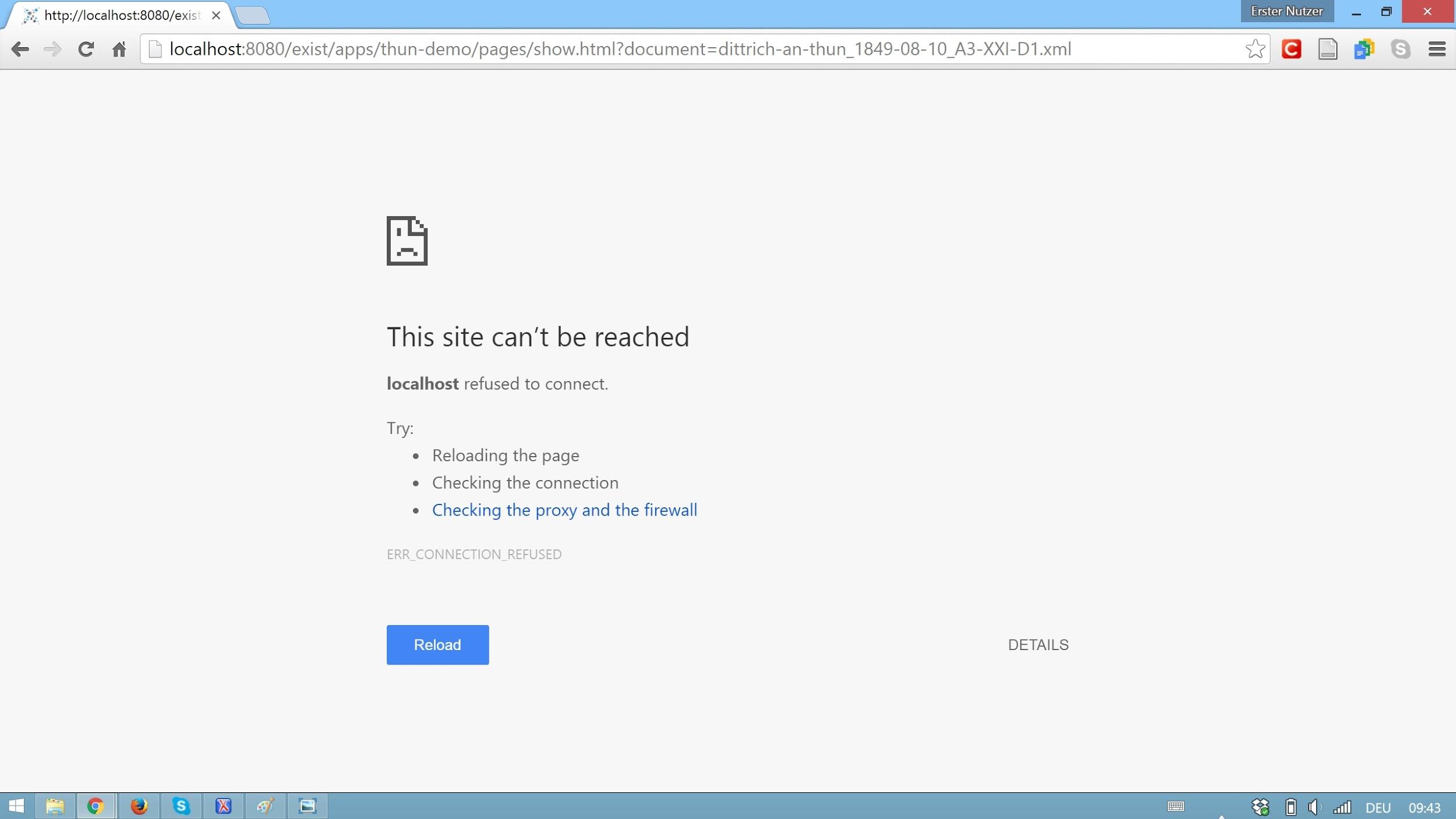Go to the browser home page
Viewport: 1456px width, 819px height.
[119, 49]
